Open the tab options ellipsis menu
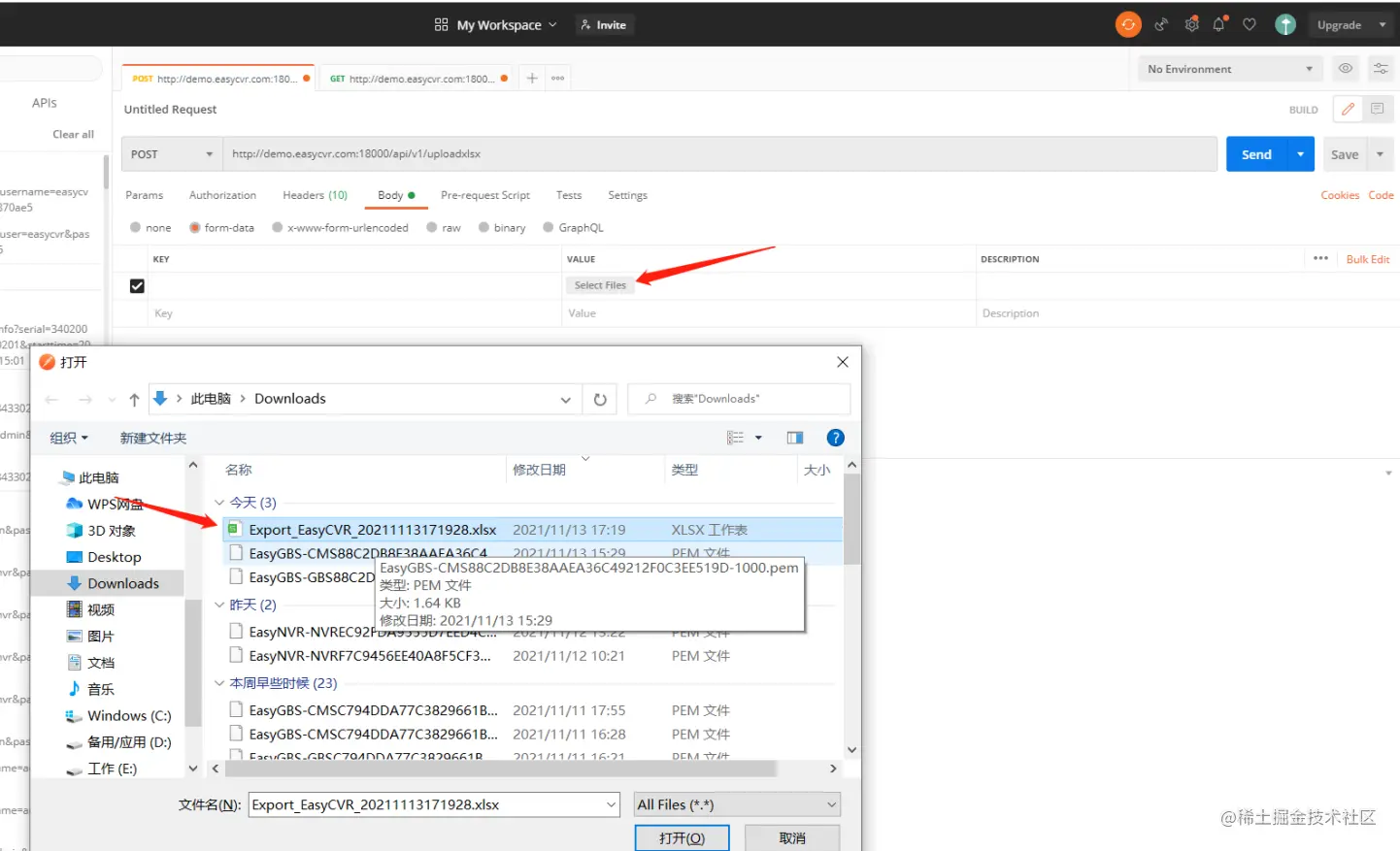 [558, 79]
